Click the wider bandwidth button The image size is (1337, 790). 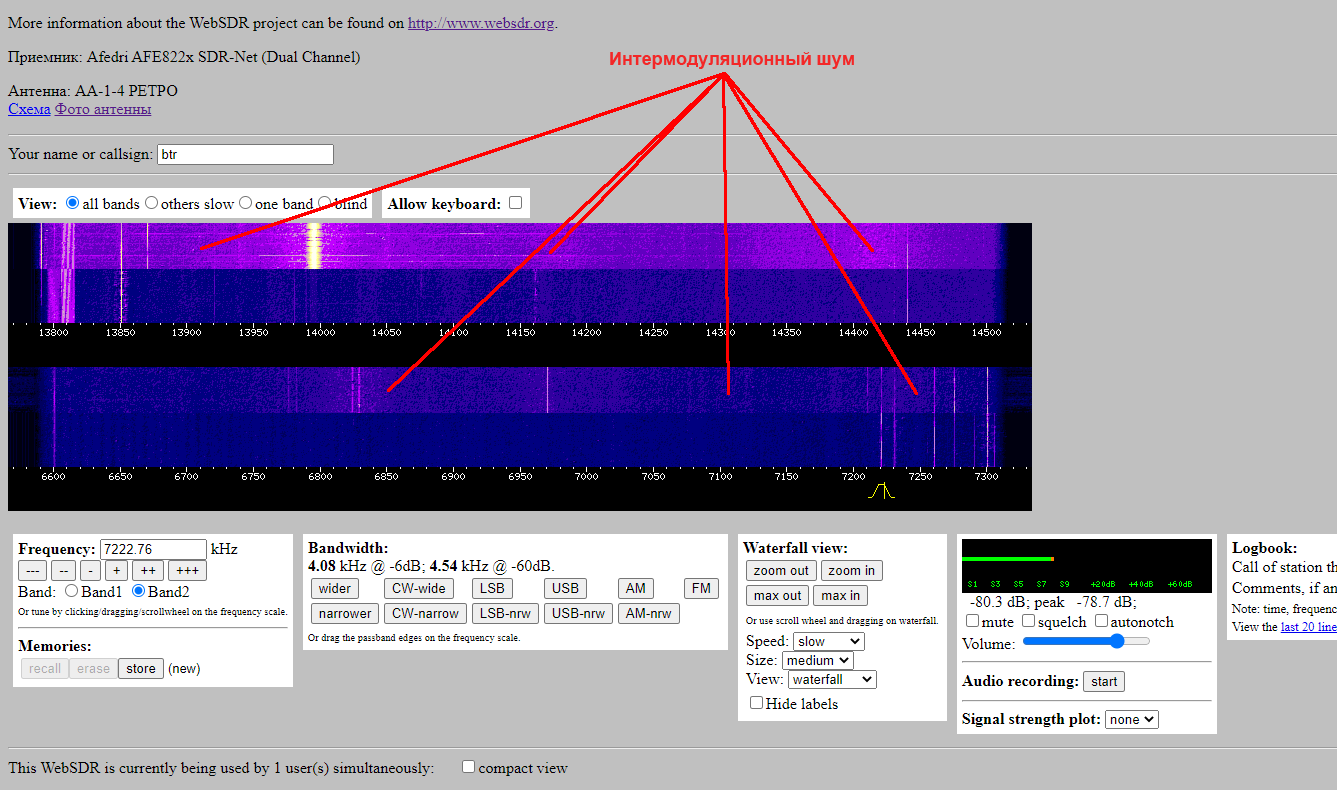[x=335, y=588]
